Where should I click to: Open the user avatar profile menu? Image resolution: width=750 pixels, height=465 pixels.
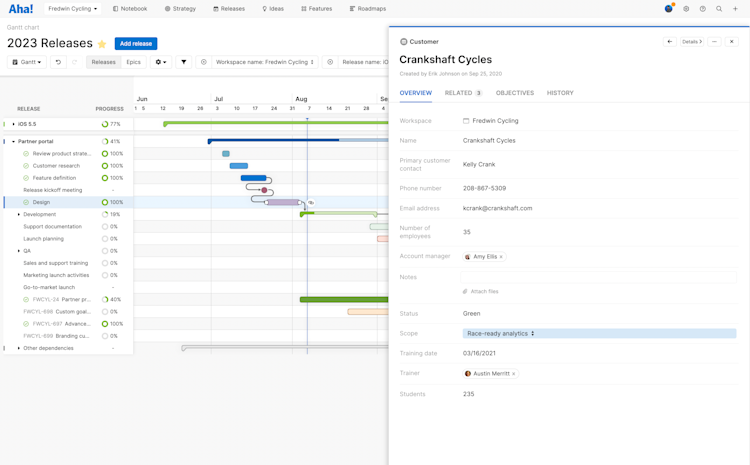pos(669,9)
